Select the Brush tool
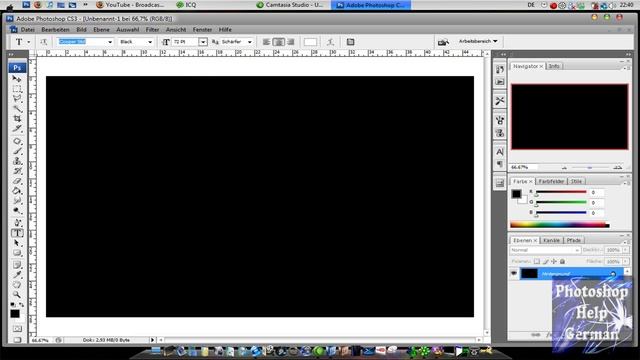The image size is (640, 360). pyautogui.click(x=17, y=151)
